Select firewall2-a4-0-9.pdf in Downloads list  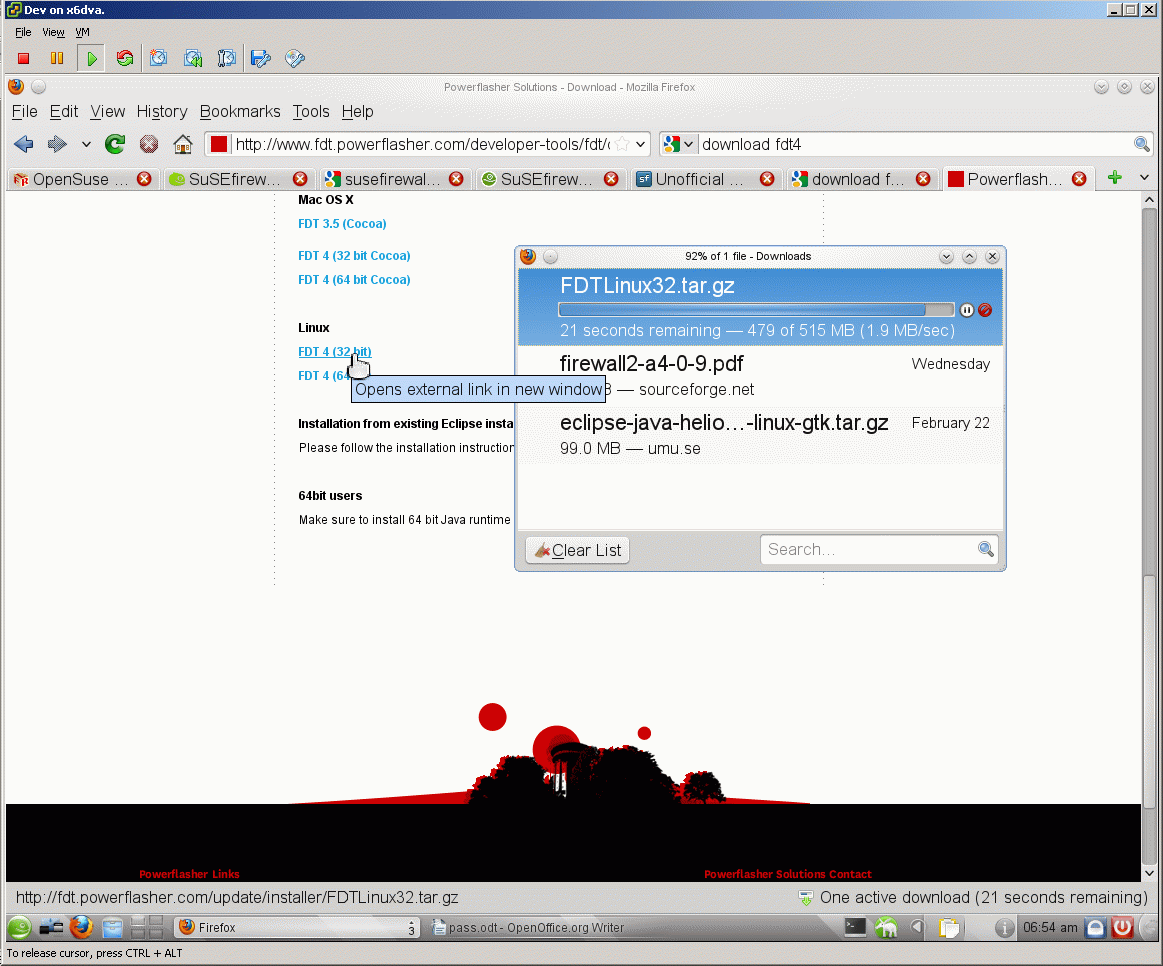click(760, 375)
